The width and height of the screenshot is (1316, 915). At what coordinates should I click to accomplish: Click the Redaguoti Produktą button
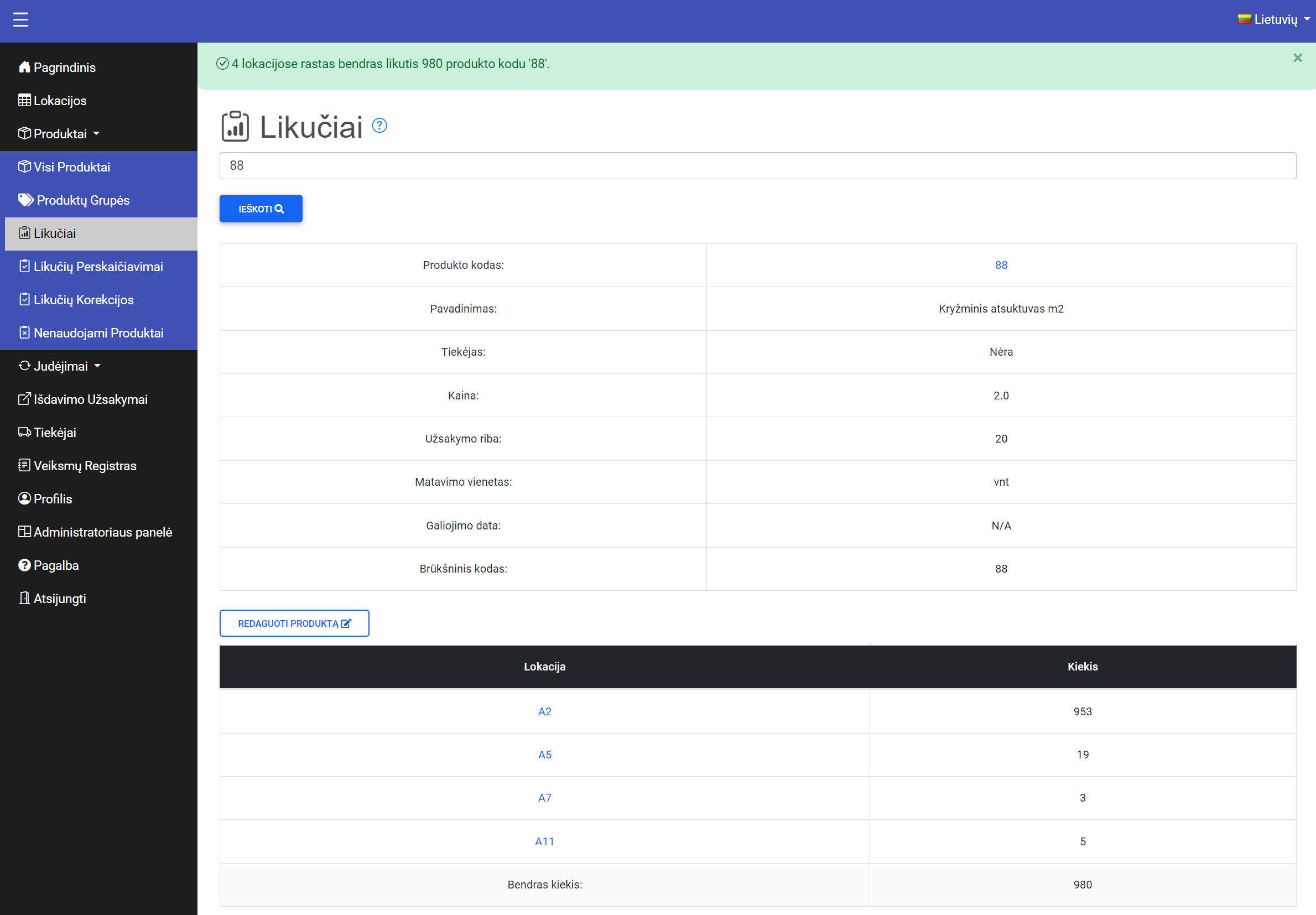point(294,623)
